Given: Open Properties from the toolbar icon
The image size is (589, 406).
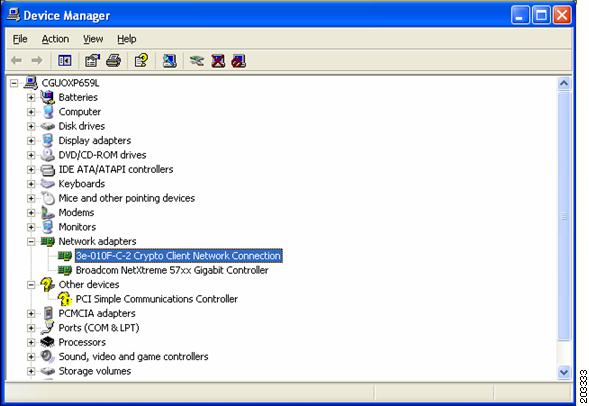Looking at the screenshot, I should tap(92, 60).
